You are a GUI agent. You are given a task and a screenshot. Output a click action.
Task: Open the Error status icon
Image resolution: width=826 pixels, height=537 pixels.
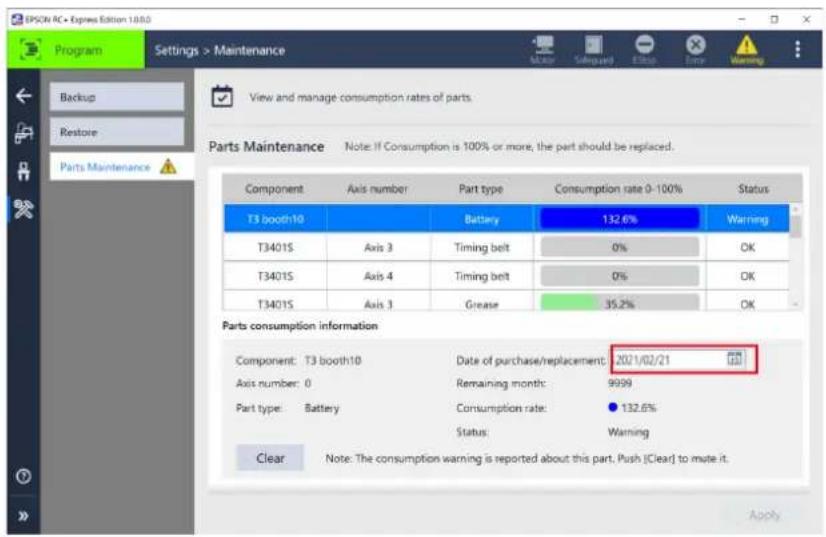point(695,50)
